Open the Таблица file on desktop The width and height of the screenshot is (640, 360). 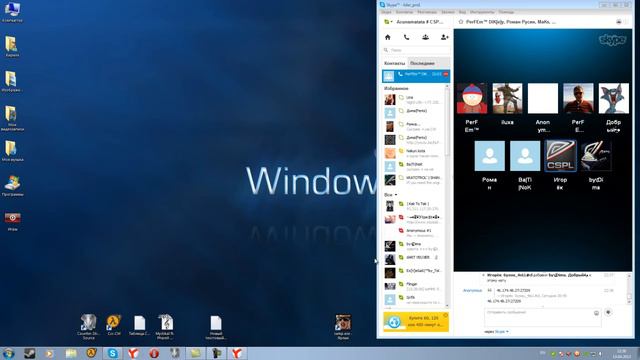[x=140, y=325]
